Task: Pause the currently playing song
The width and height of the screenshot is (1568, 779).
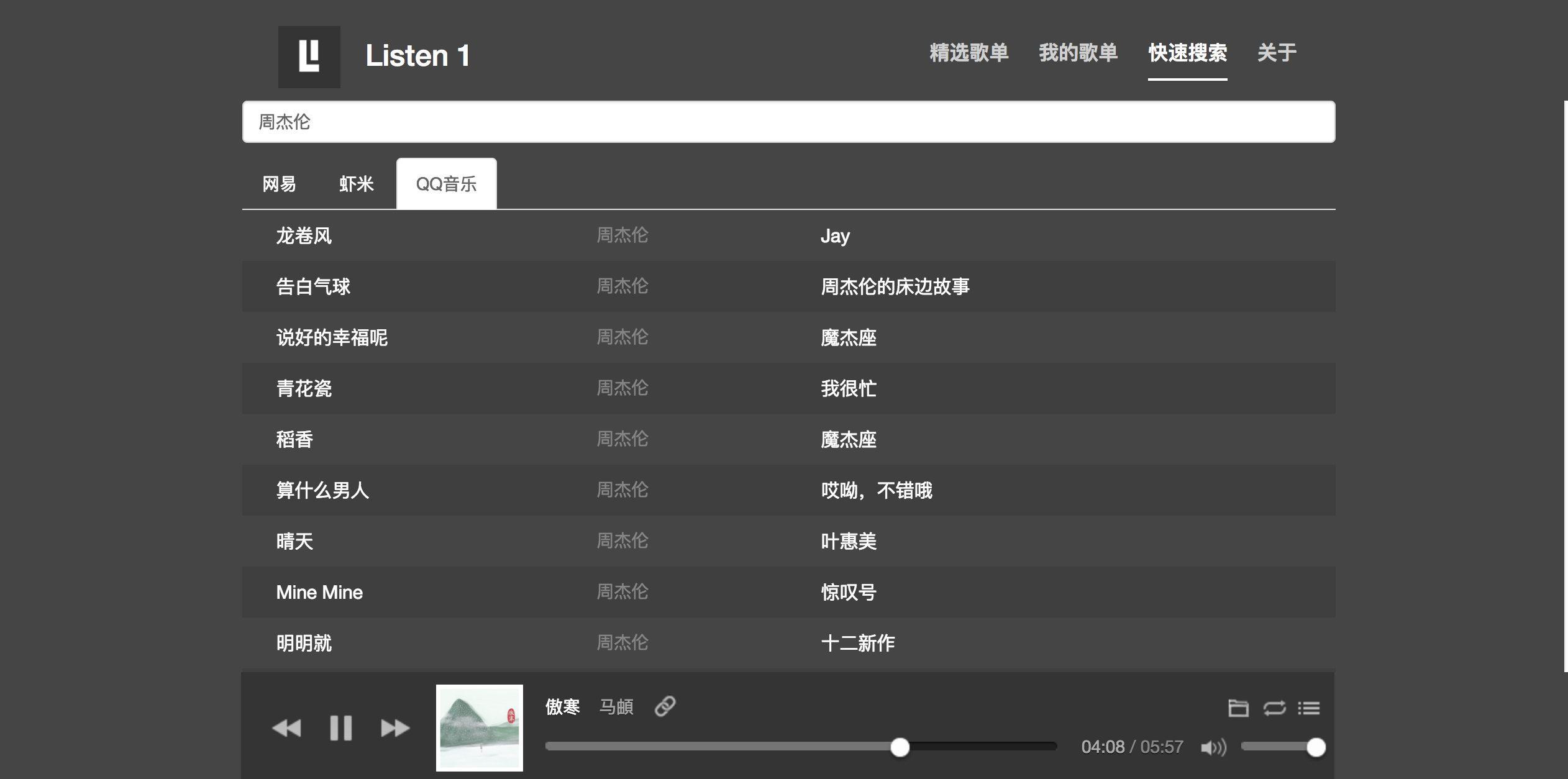Action: tap(341, 728)
